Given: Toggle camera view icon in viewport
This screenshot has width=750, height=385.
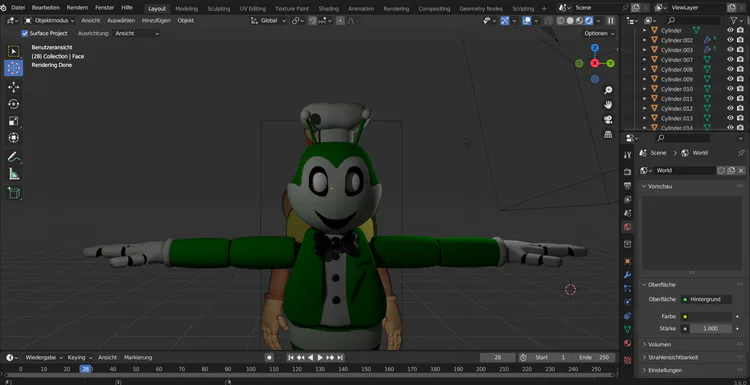Looking at the screenshot, I should coord(608,120).
